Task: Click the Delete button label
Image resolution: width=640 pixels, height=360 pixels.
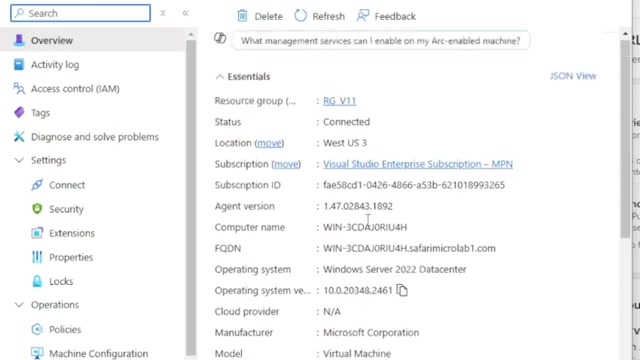Action: [x=269, y=16]
